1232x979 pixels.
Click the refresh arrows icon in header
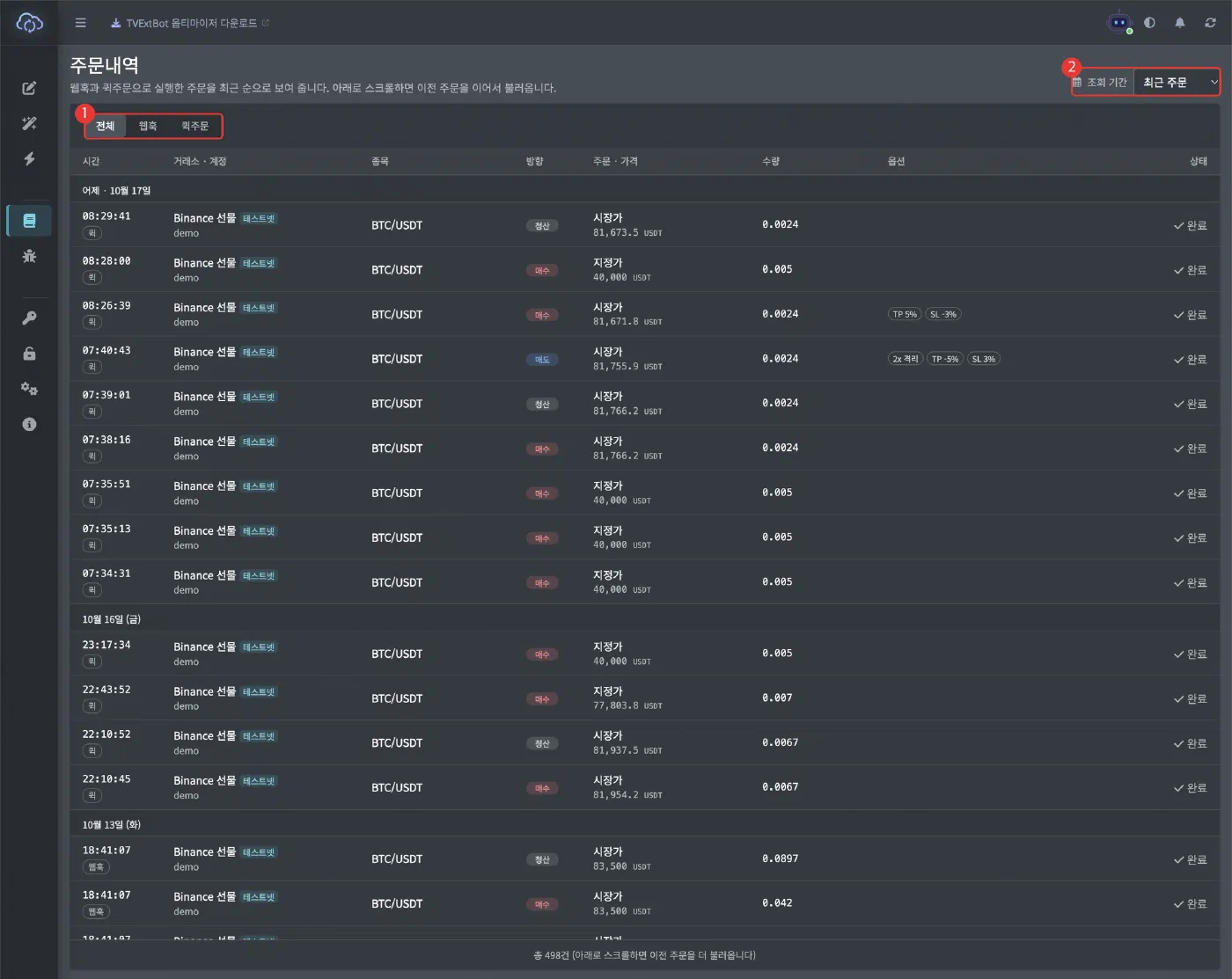pos(1210,23)
